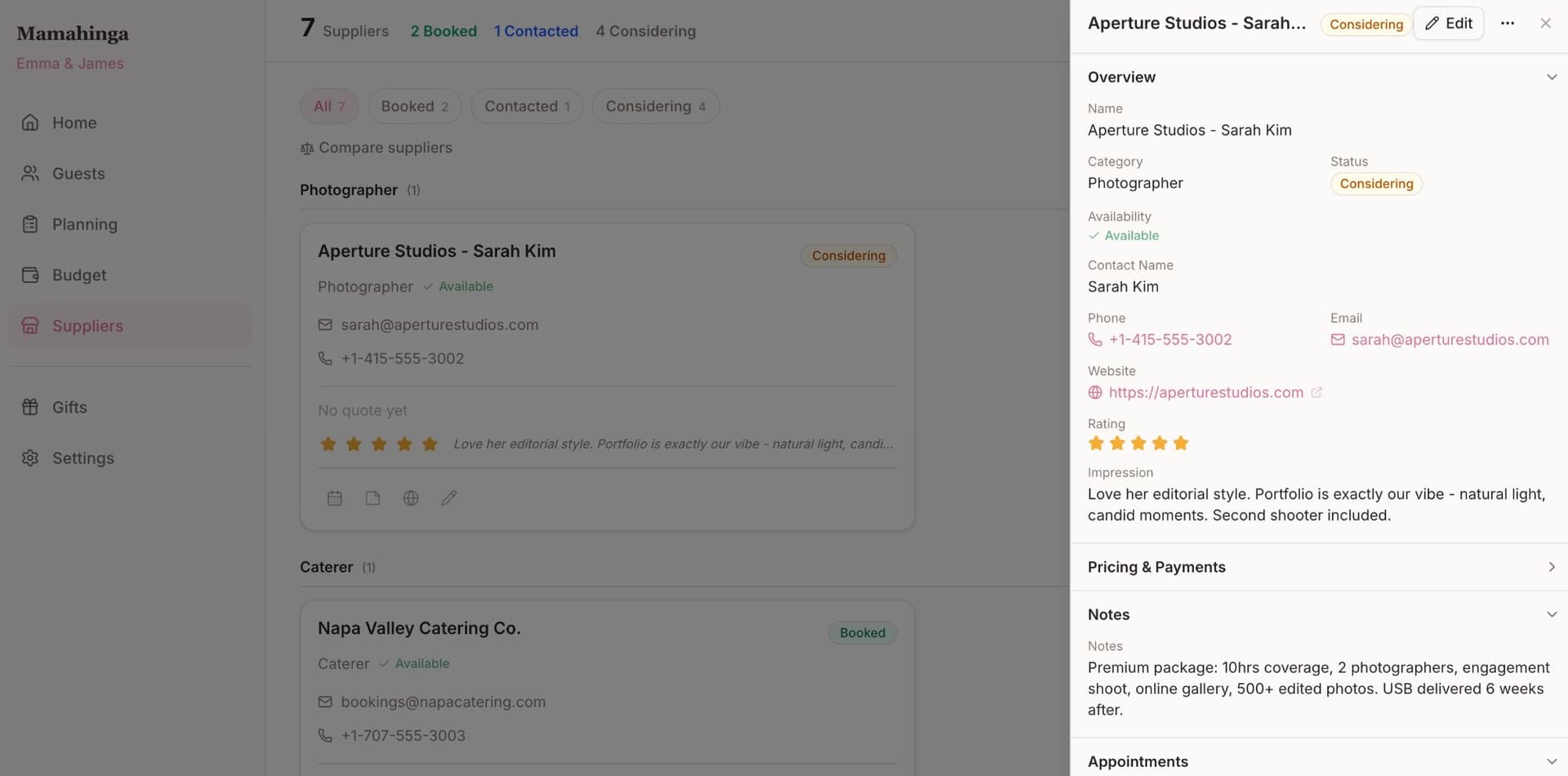This screenshot has width=1568, height=776.
Task: Set rating using the fifth star
Action: point(1181,444)
